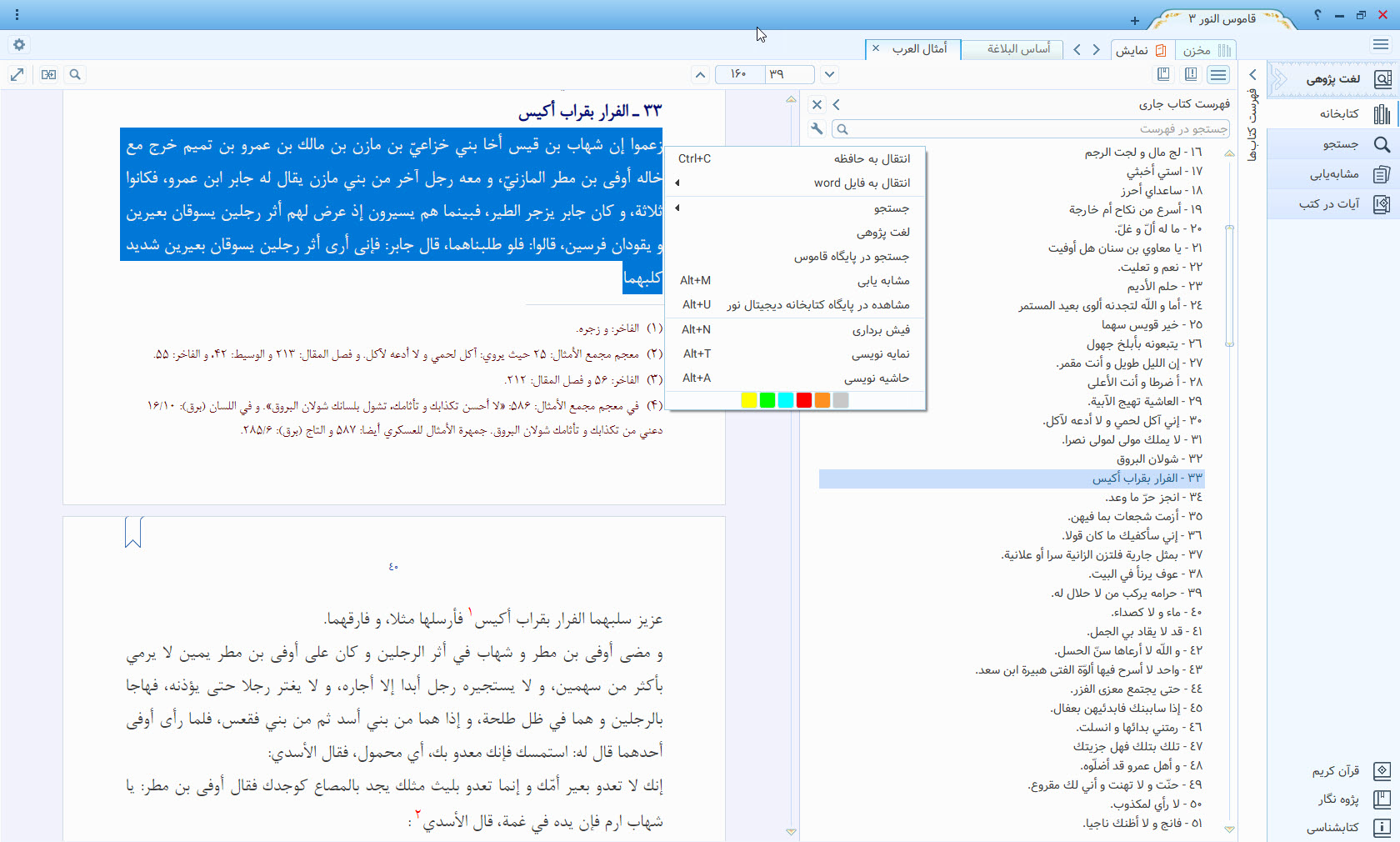Click the page bookmark ribbon icon
Screen dimensions: 1400x842
pos(133,532)
